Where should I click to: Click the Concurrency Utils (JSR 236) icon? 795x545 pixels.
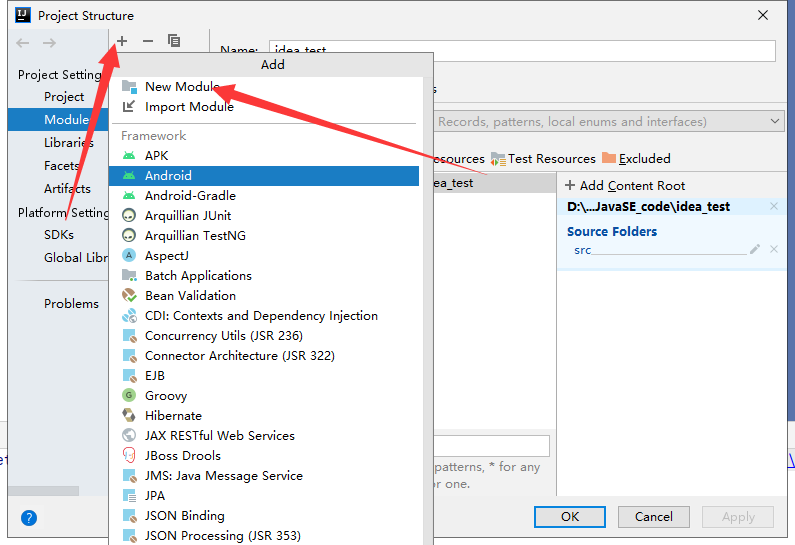129,336
